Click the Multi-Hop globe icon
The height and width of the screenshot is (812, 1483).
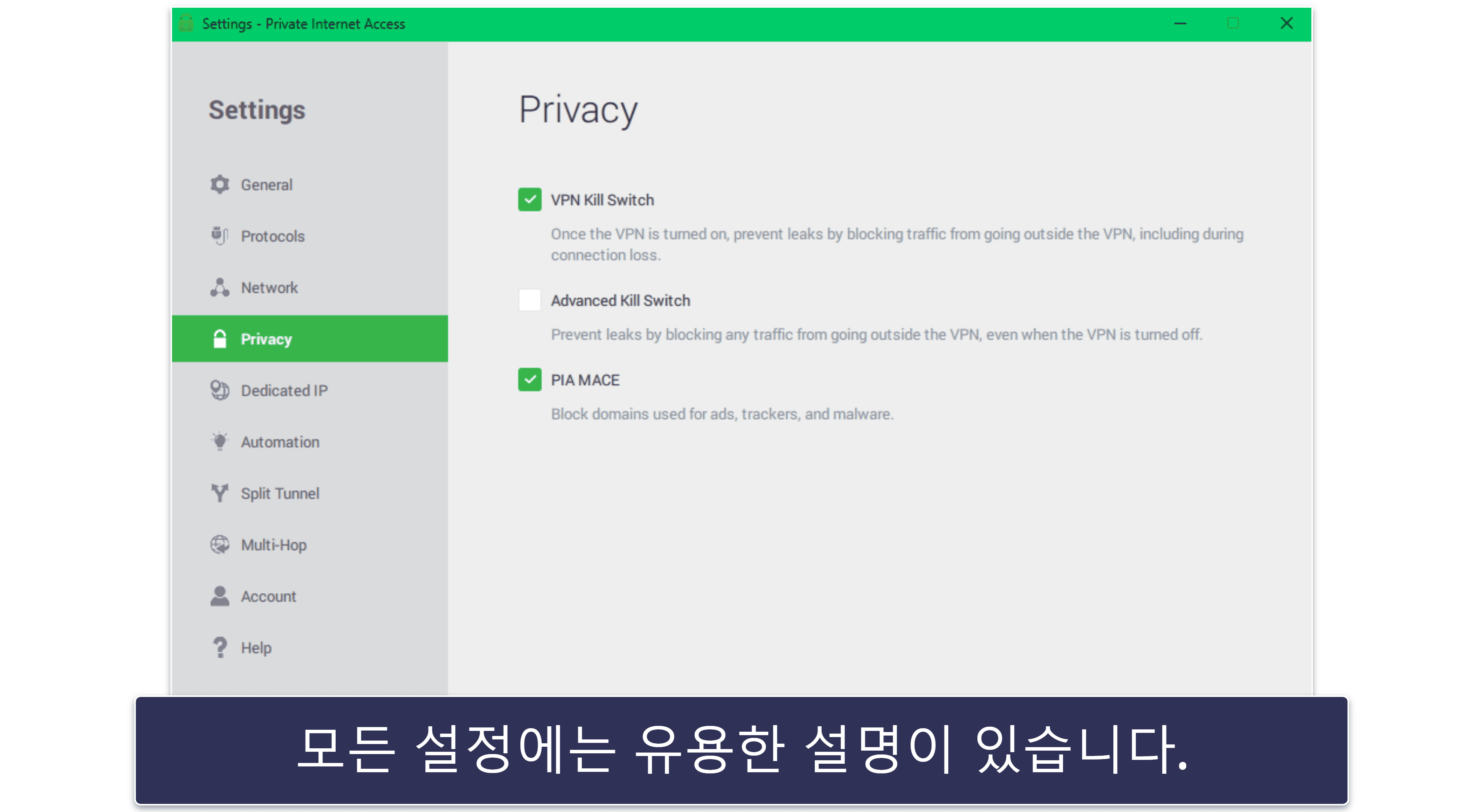(219, 544)
